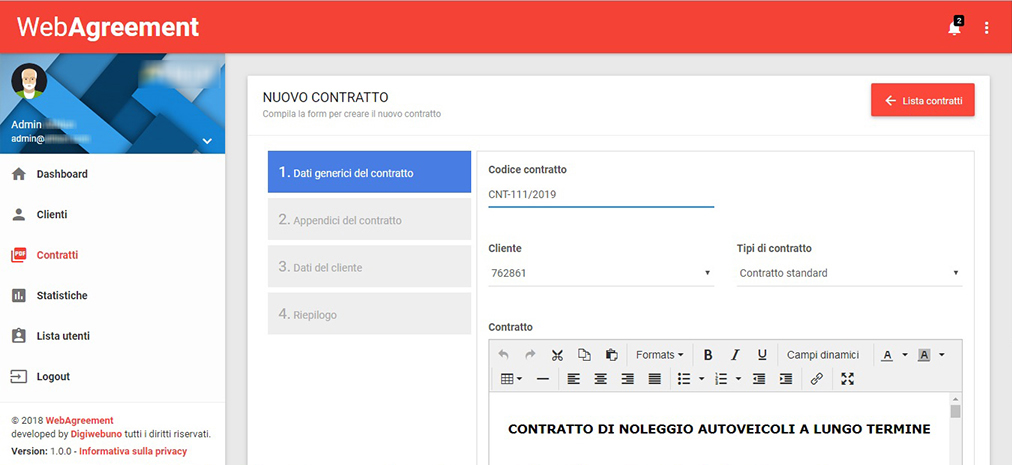
Task: Expand the Formats dropdown
Action: (660, 355)
